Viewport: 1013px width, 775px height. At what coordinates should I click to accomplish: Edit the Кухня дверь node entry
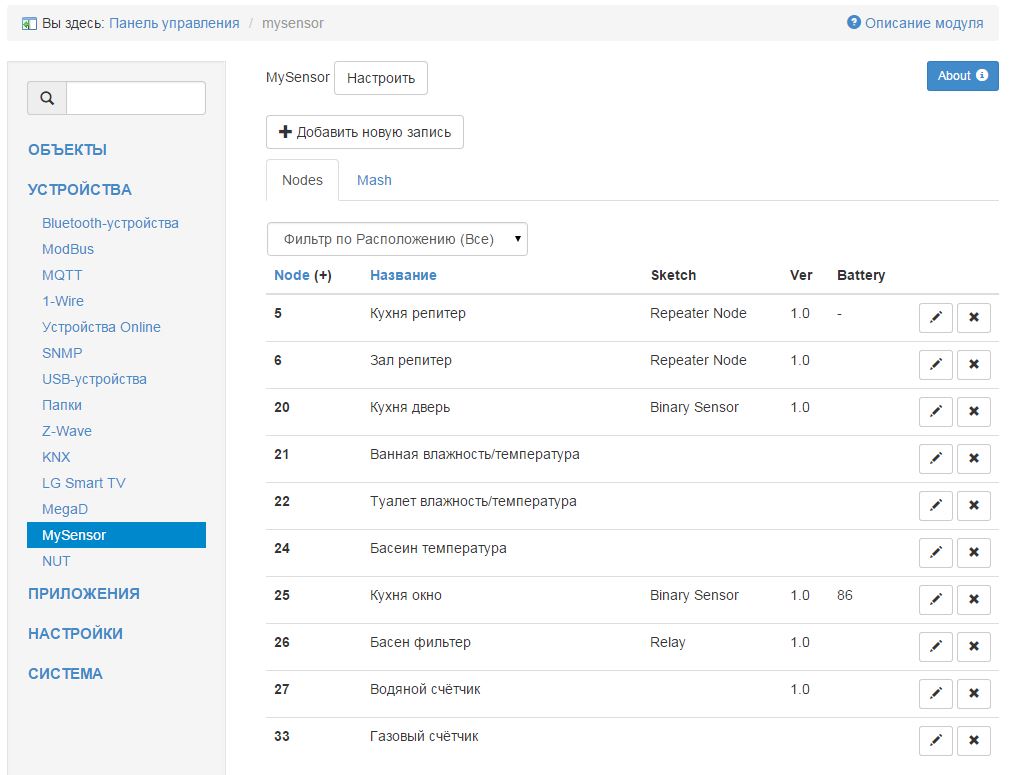click(x=935, y=412)
